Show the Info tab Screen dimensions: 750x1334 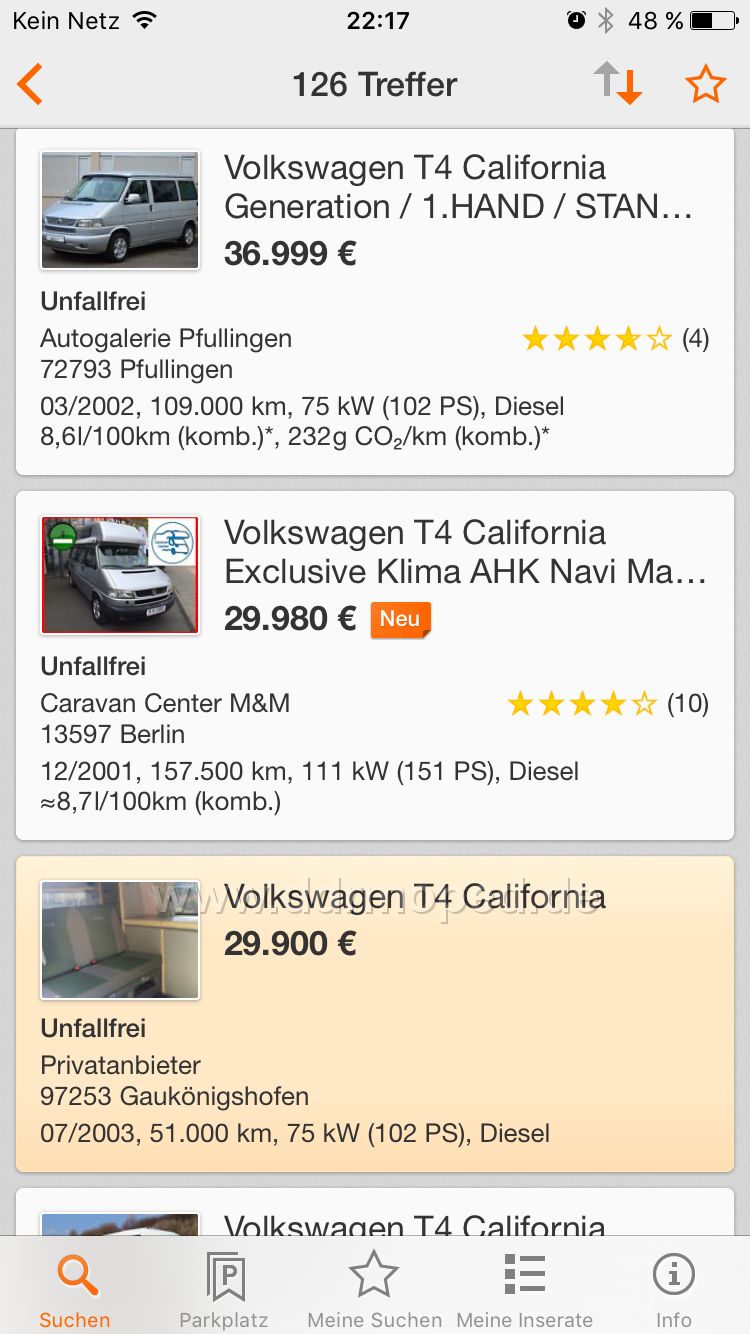673,1290
